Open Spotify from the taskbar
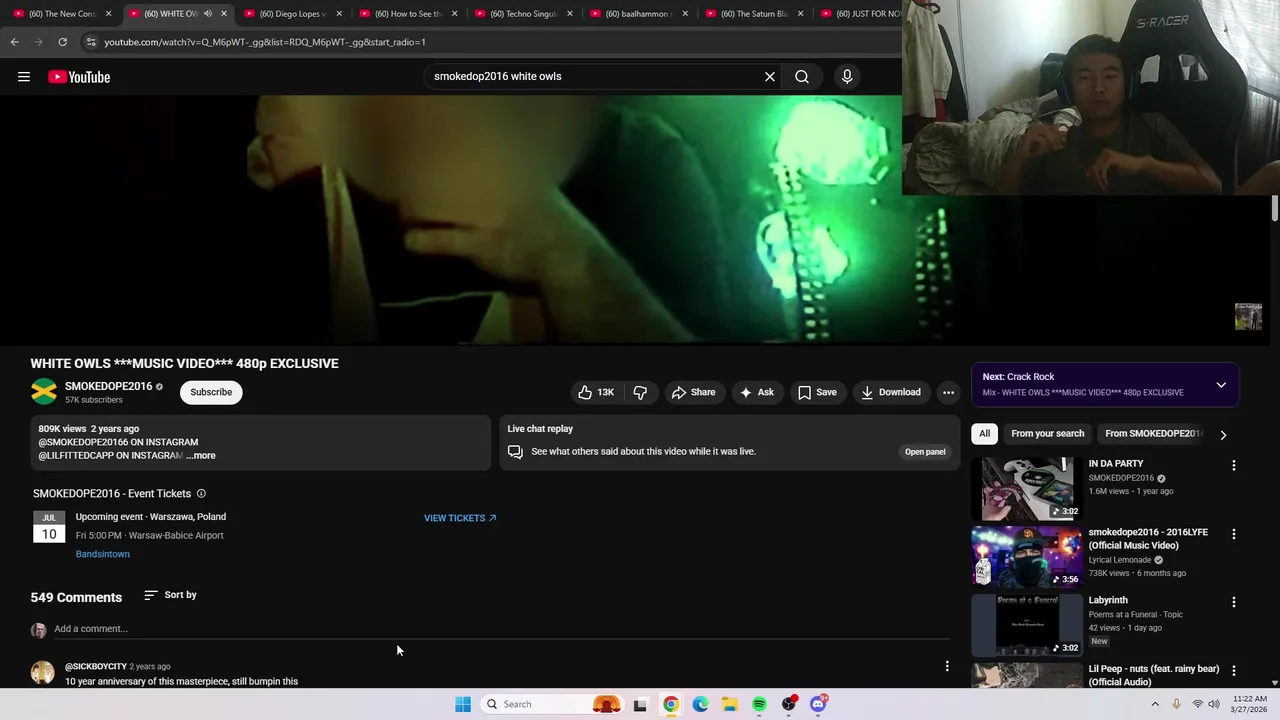This screenshot has width=1280, height=720. (x=759, y=704)
